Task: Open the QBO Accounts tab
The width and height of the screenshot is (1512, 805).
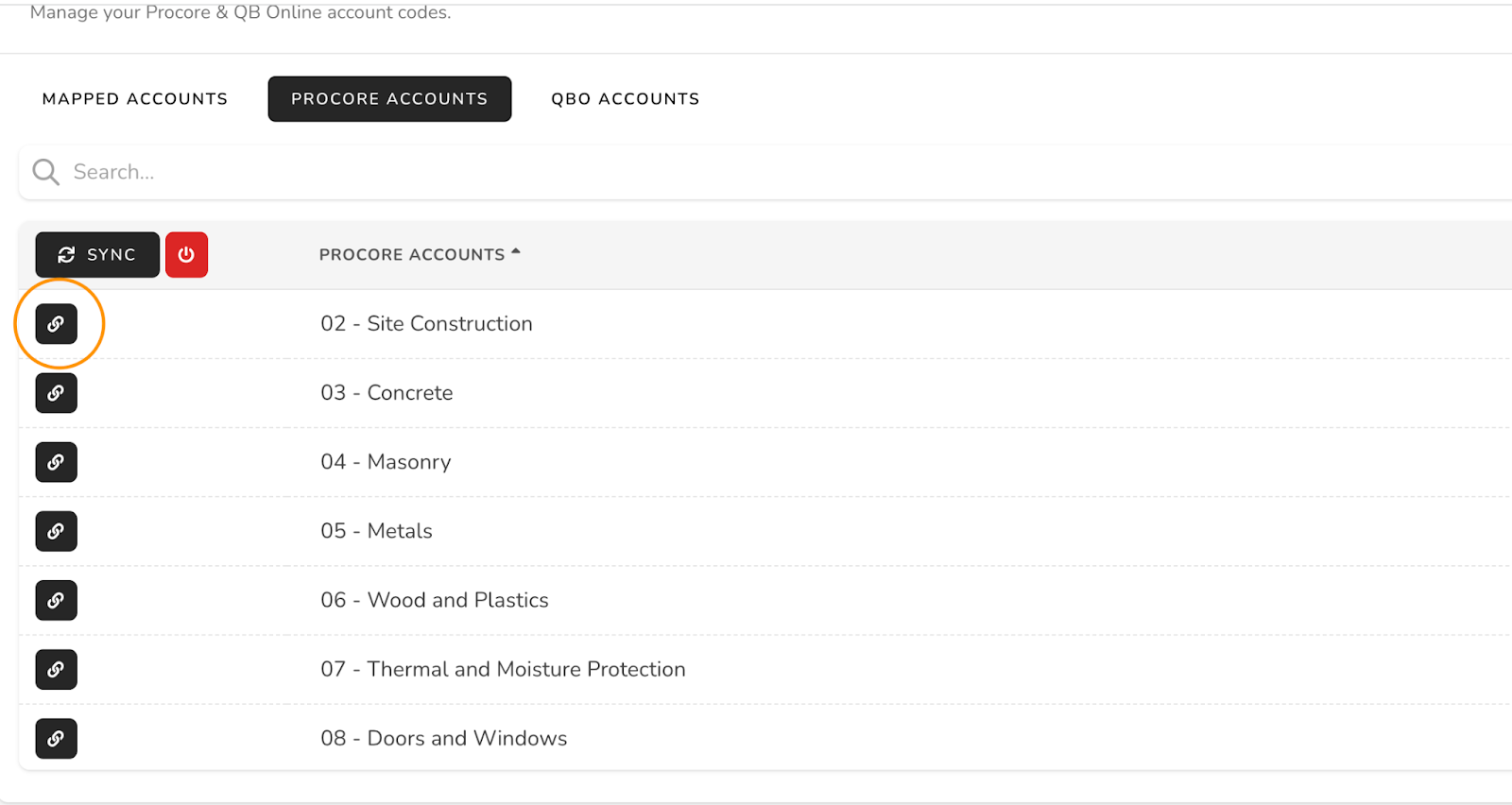Action: (626, 99)
